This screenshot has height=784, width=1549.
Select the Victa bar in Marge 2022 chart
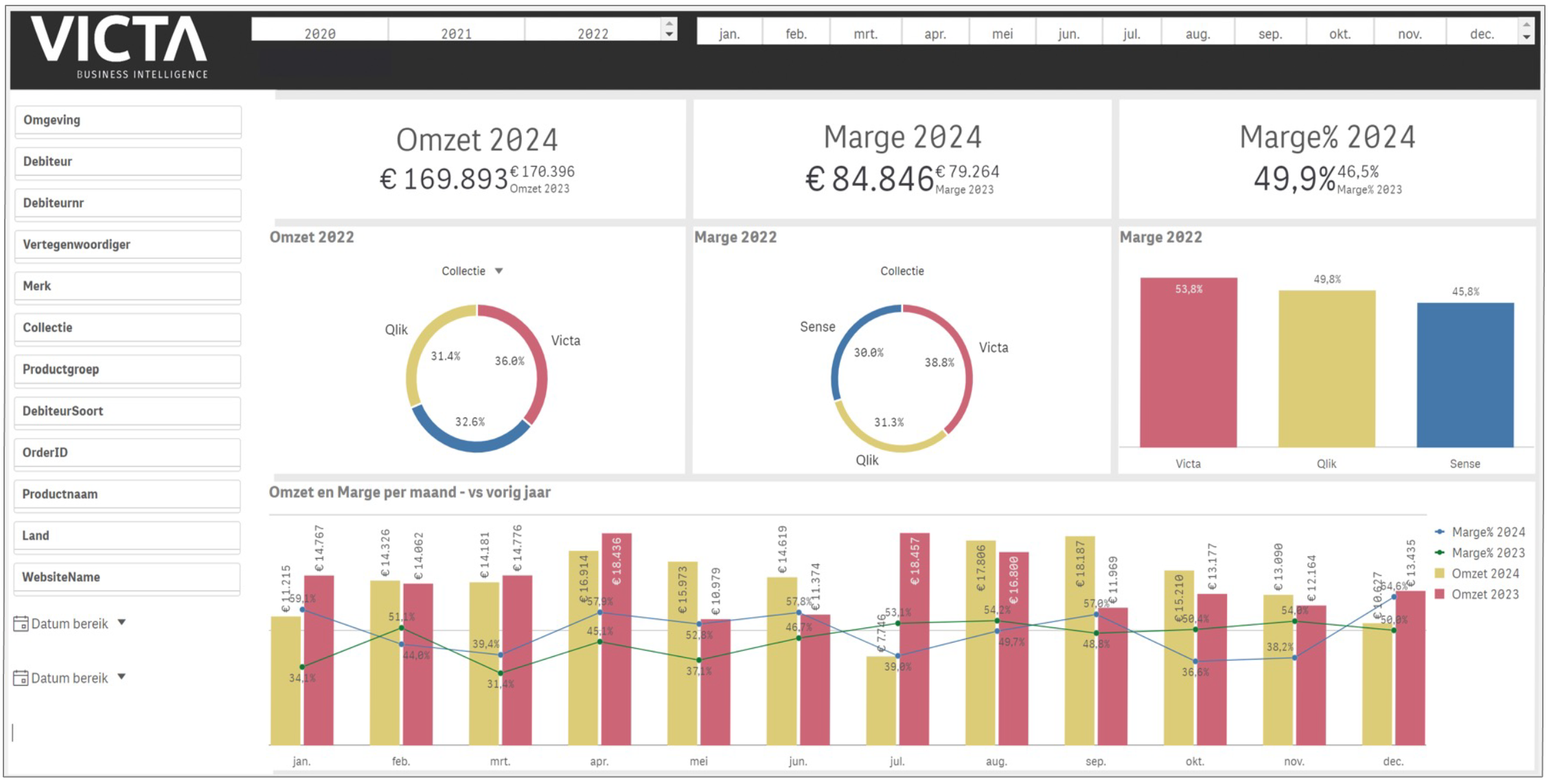[x=1189, y=362]
